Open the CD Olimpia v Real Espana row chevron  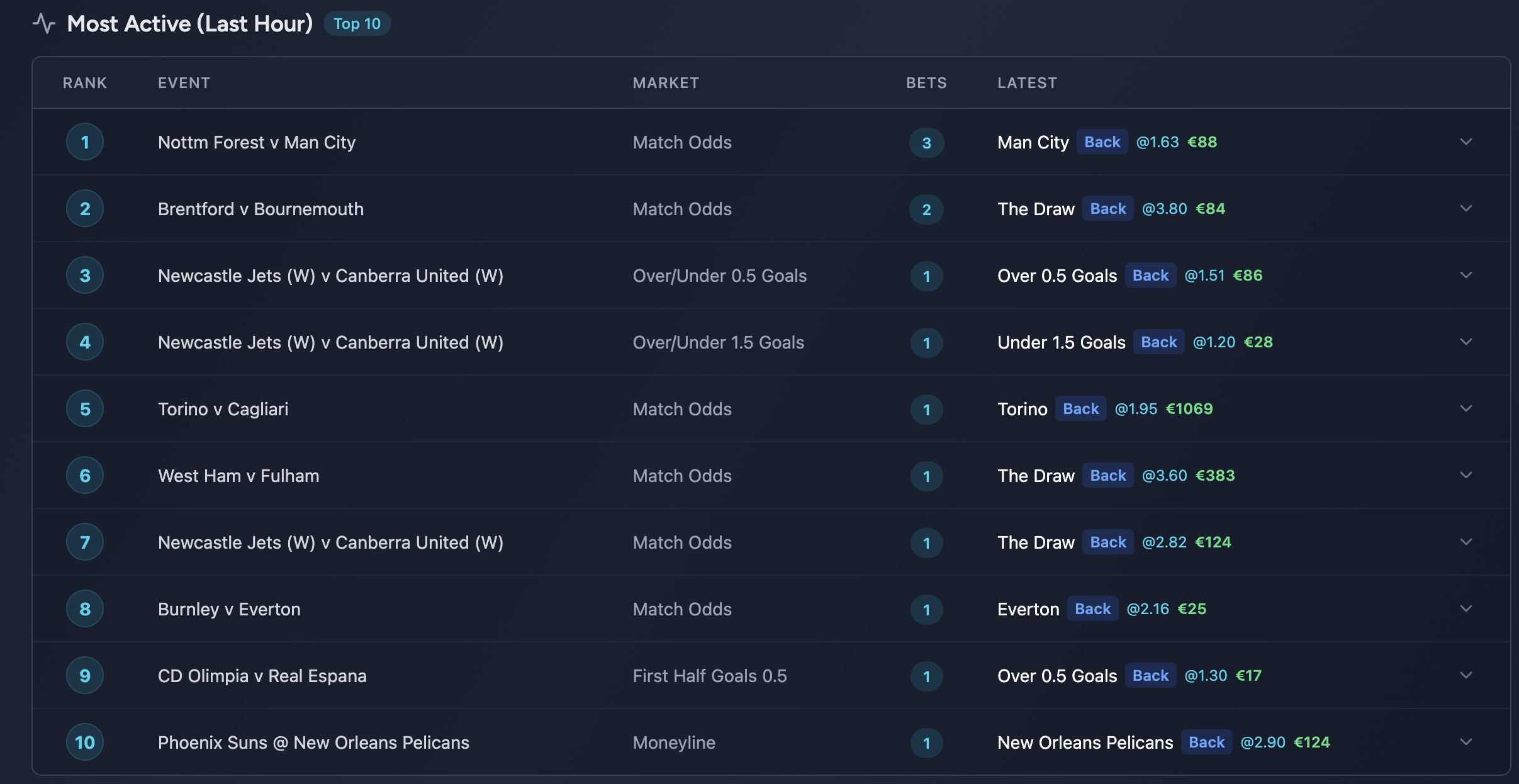tap(1466, 675)
